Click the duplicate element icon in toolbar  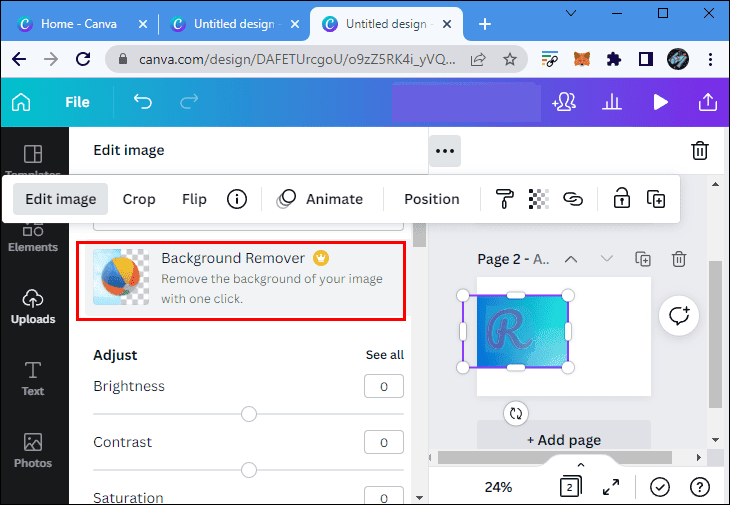pyautogui.click(x=656, y=199)
